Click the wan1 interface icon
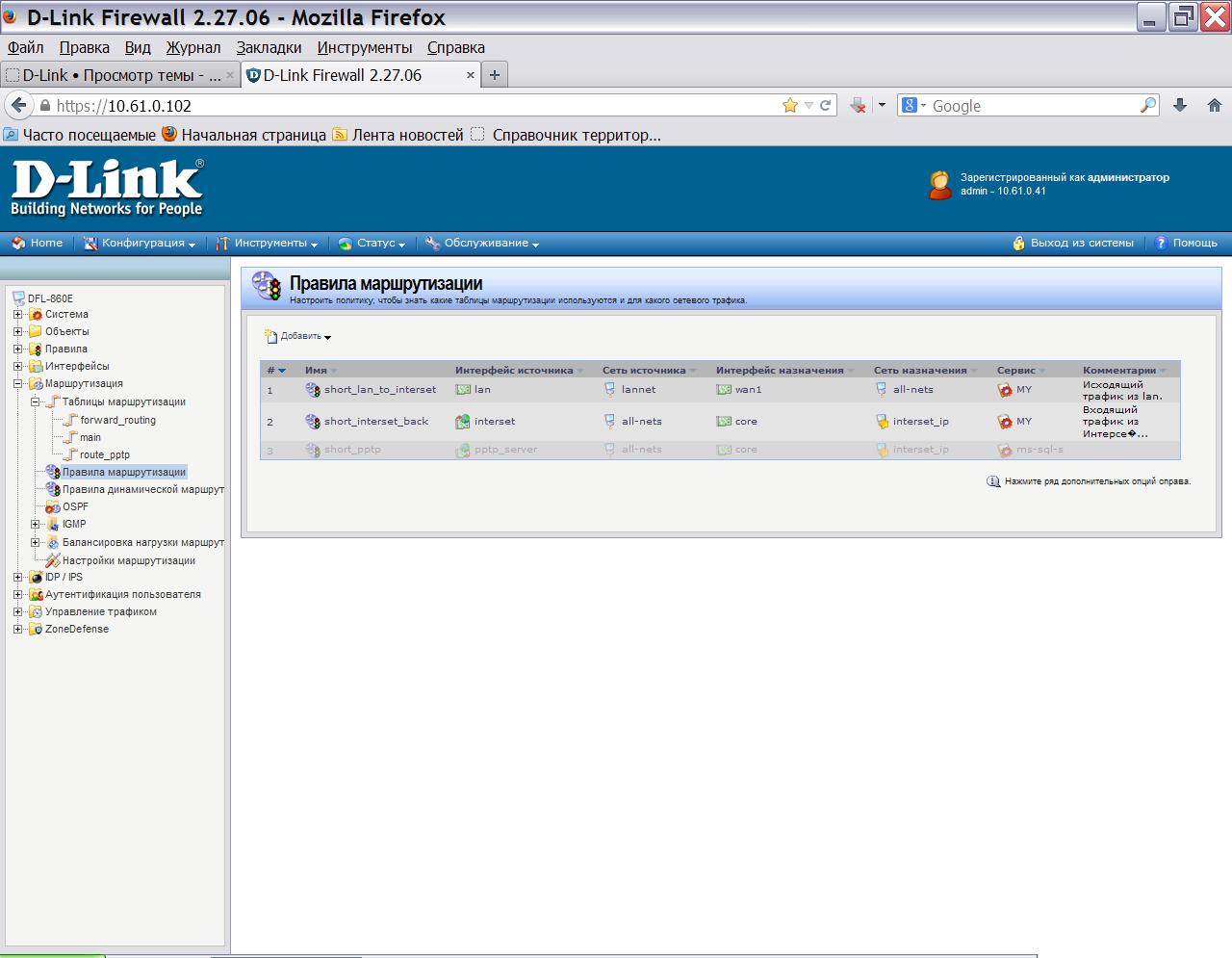This screenshot has height=958, width=1232. 724,390
